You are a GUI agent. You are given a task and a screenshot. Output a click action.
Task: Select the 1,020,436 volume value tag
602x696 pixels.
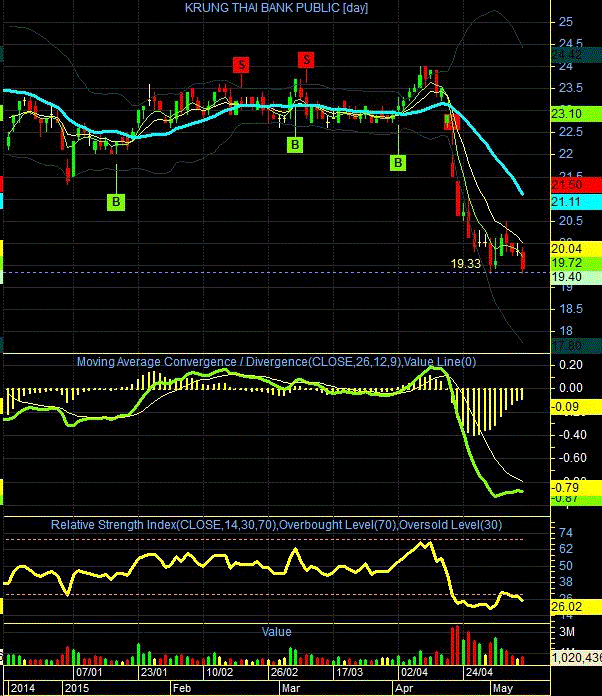coord(576,657)
